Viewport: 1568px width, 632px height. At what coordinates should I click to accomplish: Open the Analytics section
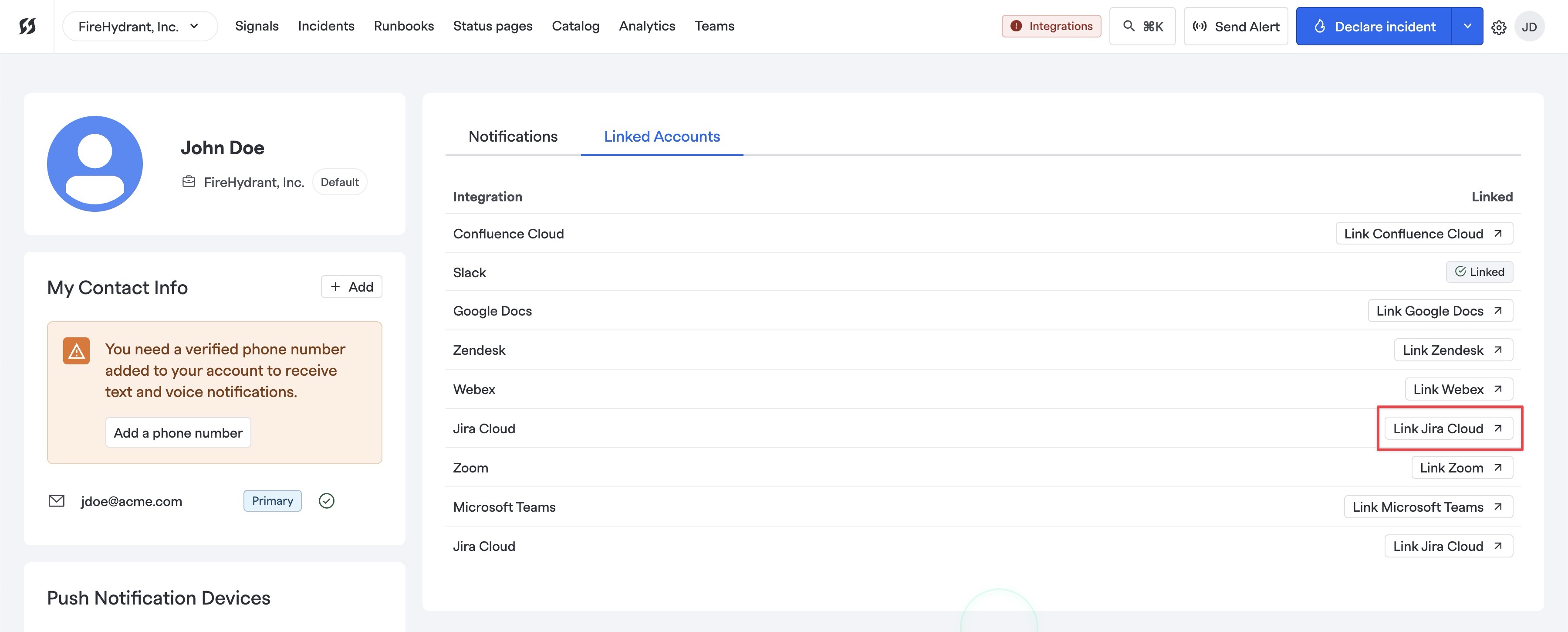click(x=647, y=26)
